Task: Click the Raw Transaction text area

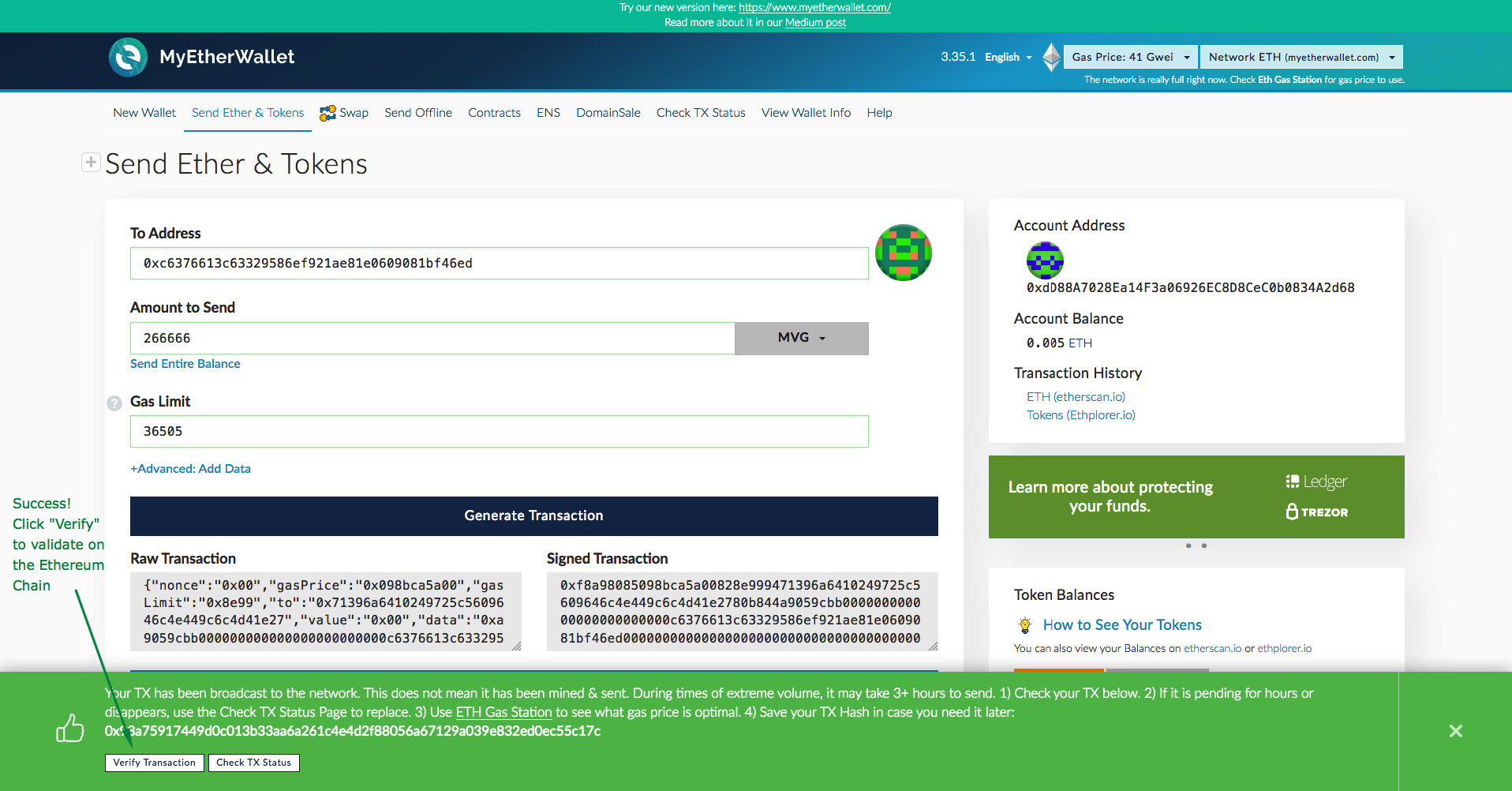Action: 326,612
